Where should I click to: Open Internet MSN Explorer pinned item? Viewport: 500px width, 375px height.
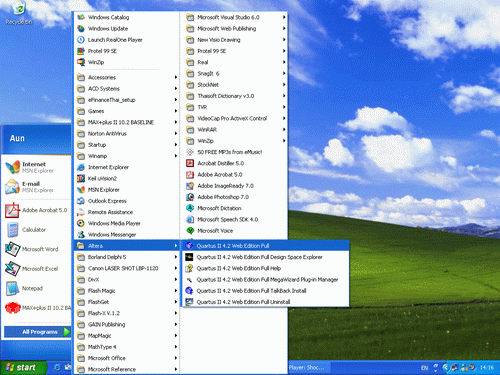click(x=37, y=167)
